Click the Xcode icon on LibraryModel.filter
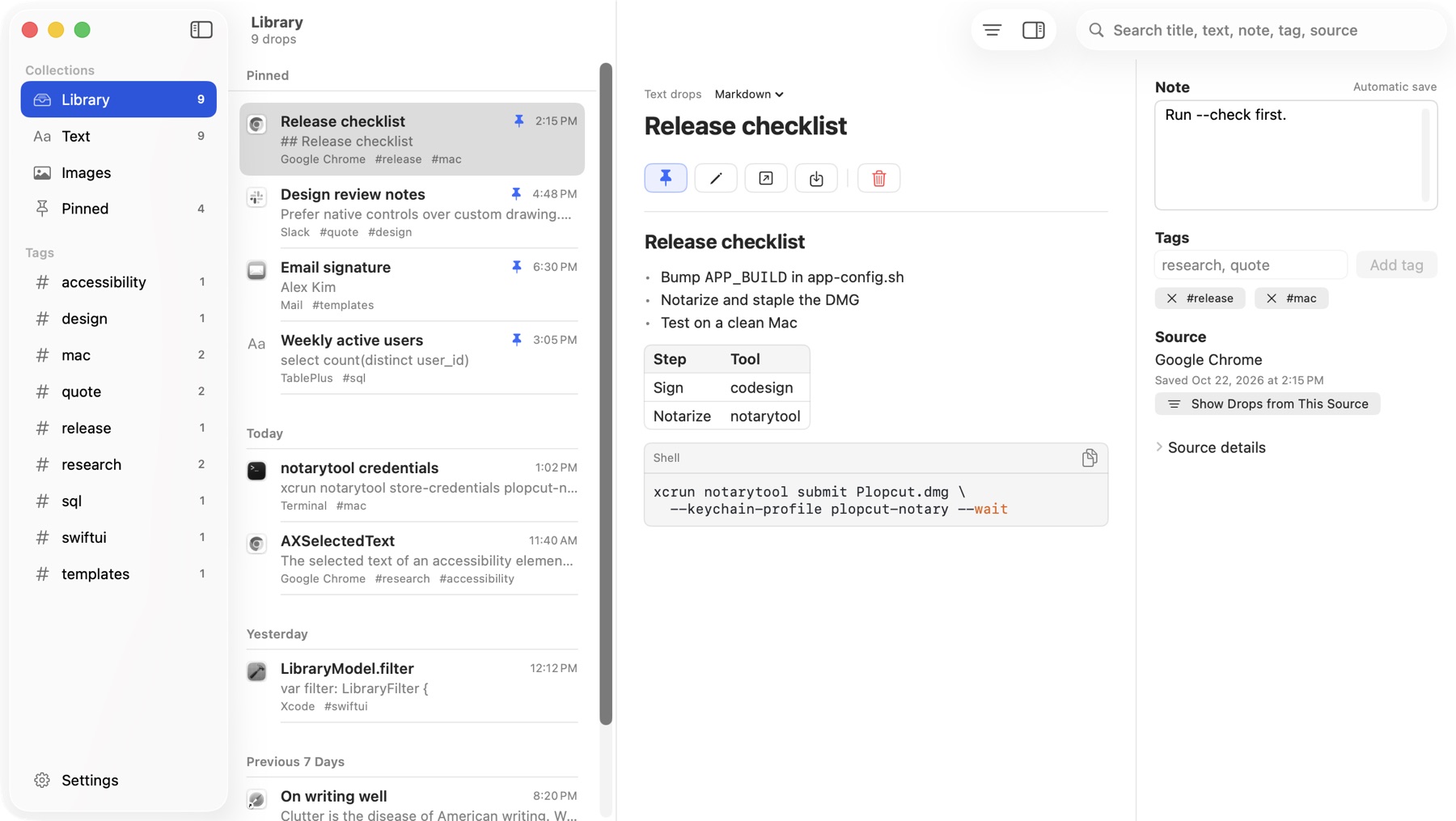The width and height of the screenshot is (1456, 821). pos(256,671)
